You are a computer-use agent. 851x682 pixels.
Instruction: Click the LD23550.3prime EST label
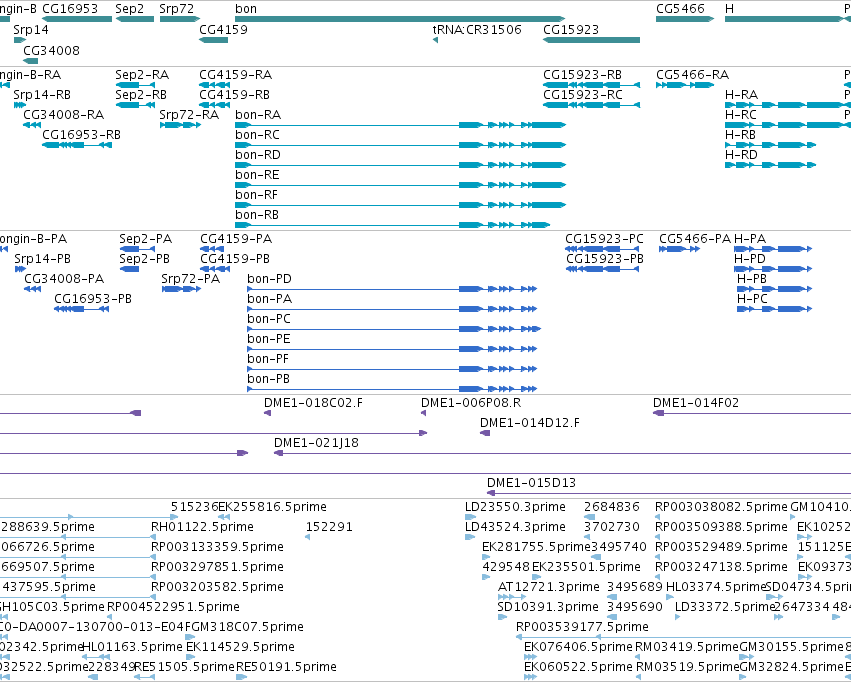tap(515, 507)
